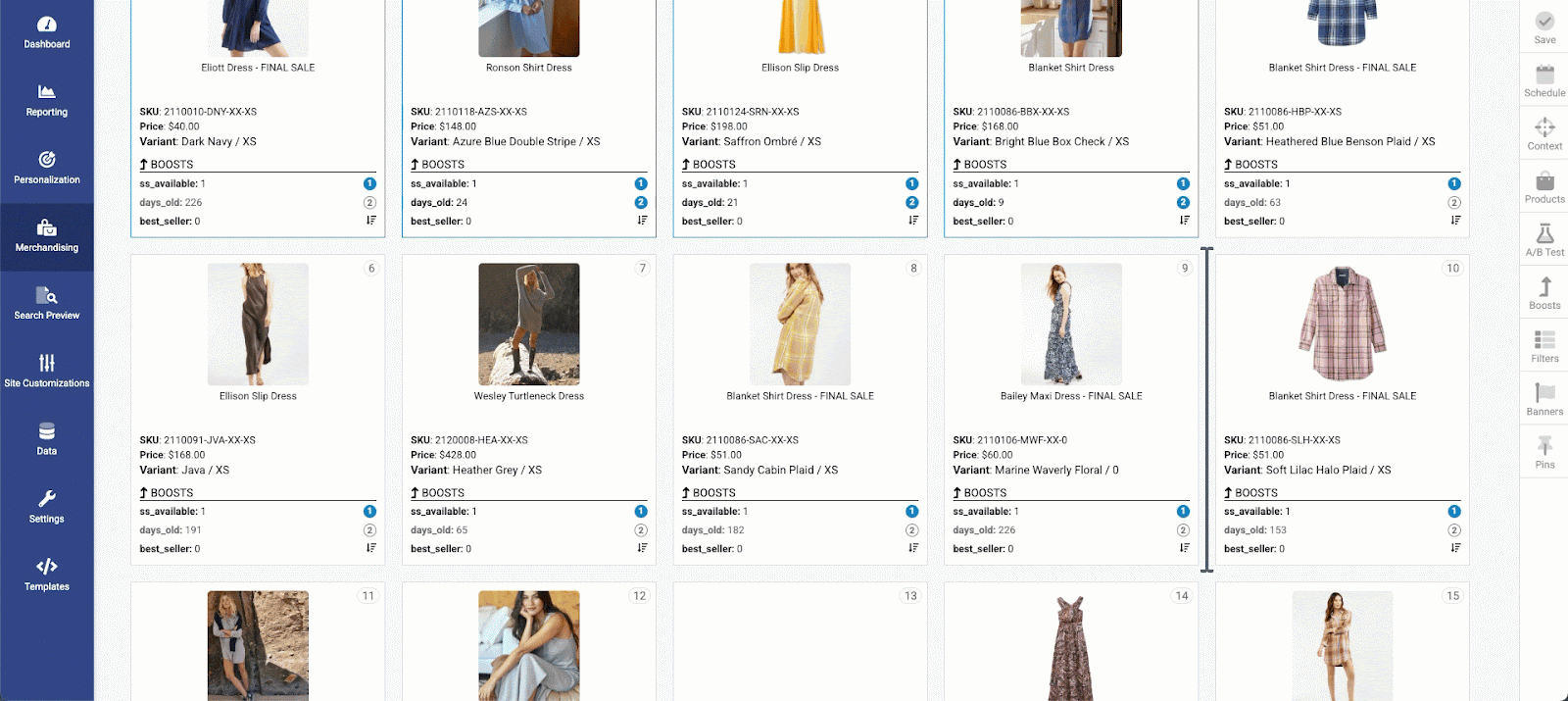
Task: Open the Filters panel
Action: 1544,345
